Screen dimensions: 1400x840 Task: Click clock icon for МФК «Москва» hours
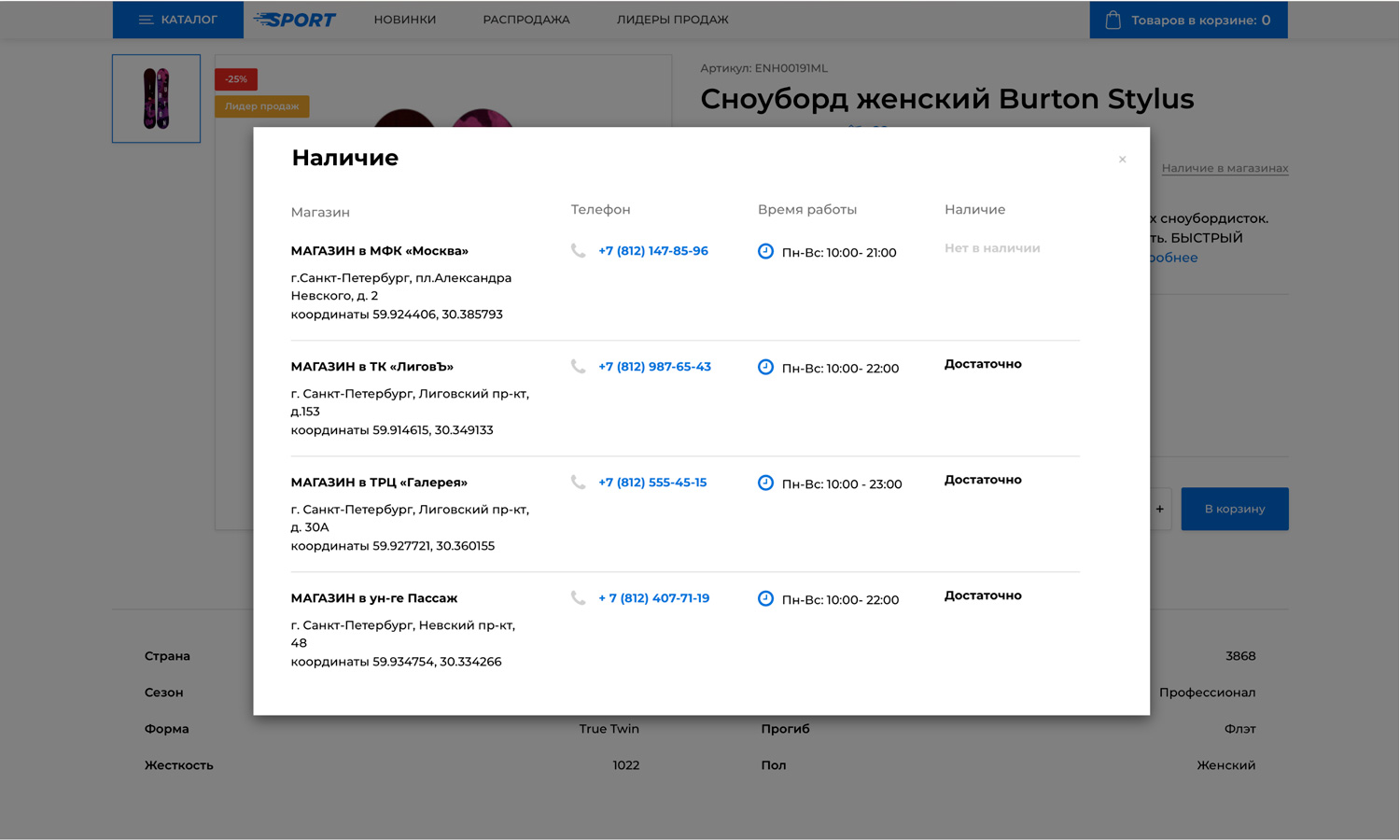pos(765,251)
